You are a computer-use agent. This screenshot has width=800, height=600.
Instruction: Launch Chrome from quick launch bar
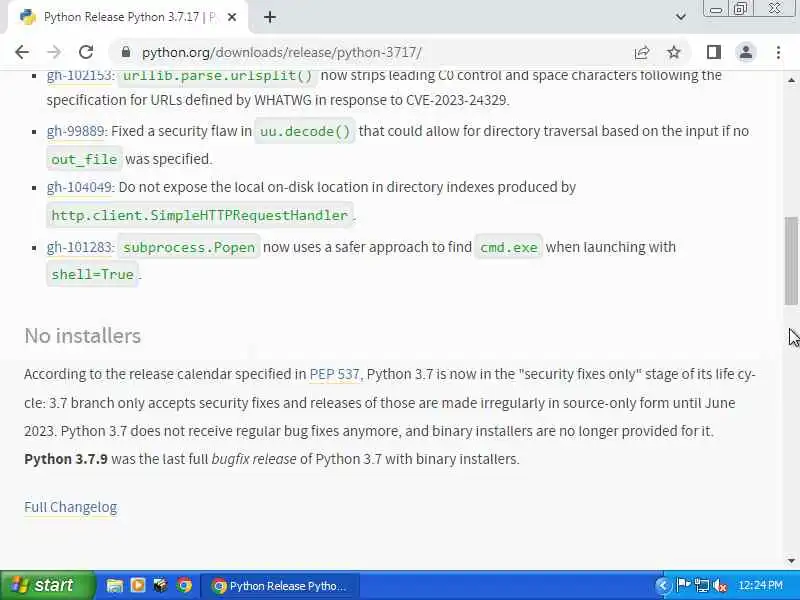(184, 586)
